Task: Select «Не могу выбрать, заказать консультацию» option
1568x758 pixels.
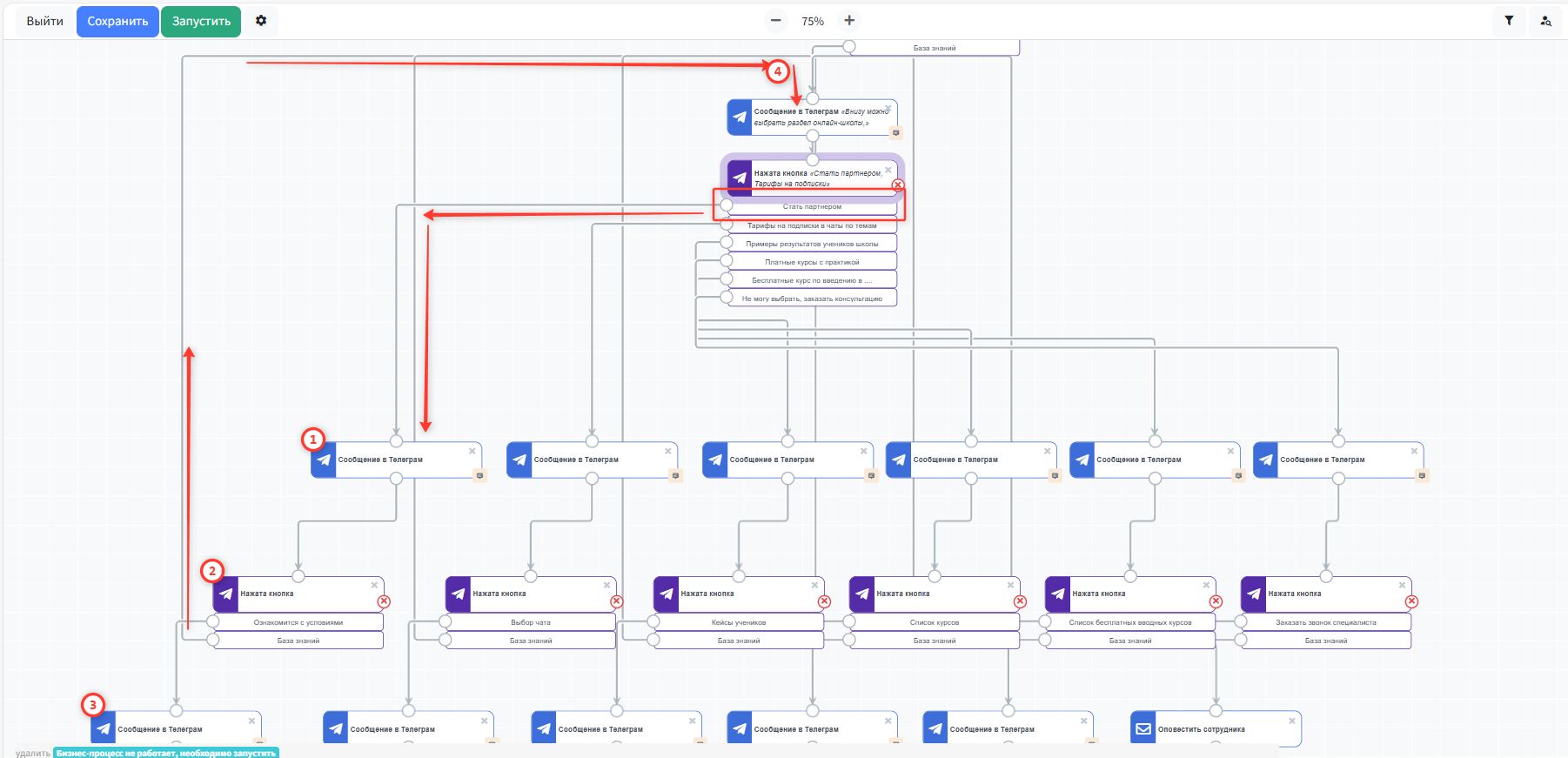Action: point(812,299)
